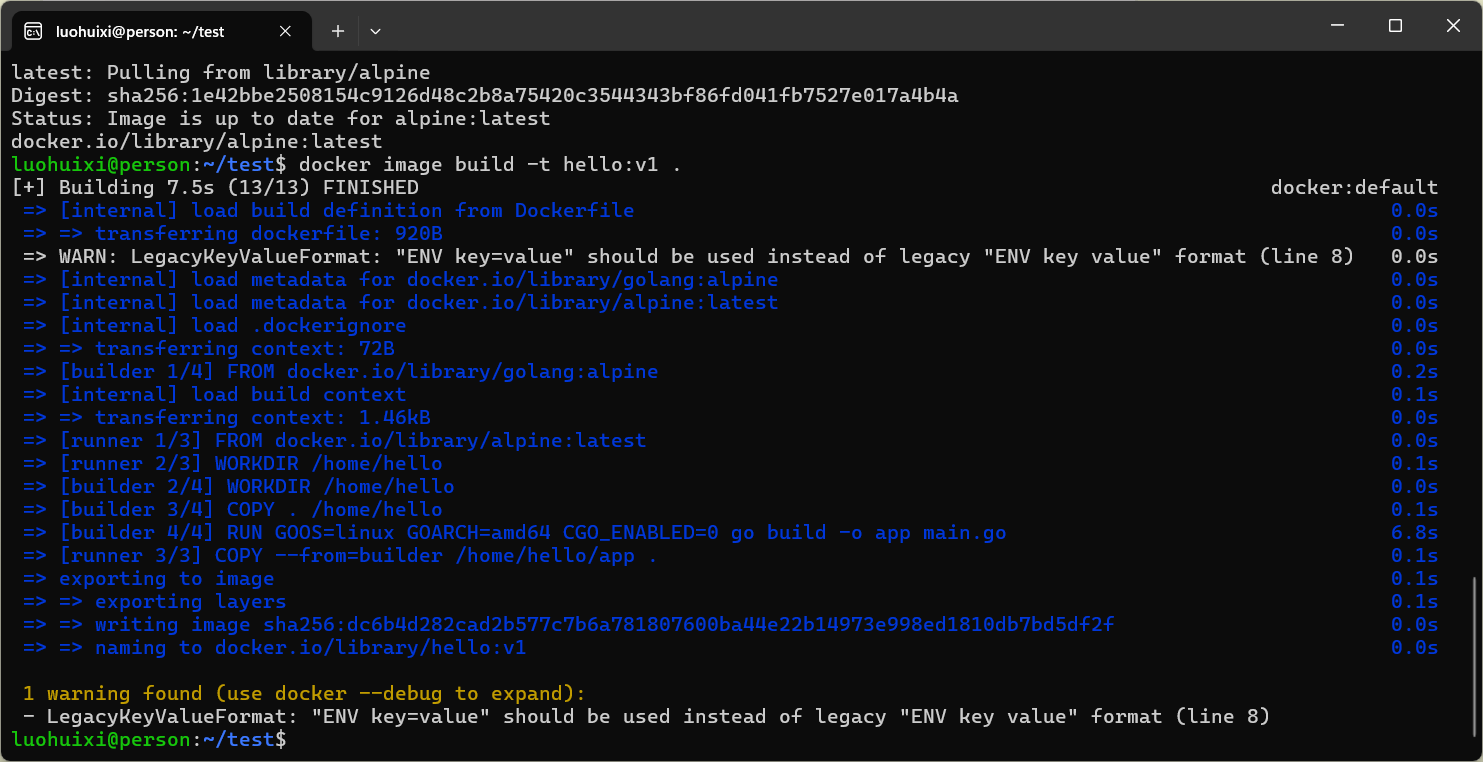The height and width of the screenshot is (762, 1483).
Task: Click the vertical scrollbar thumb
Action: tap(1476, 661)
